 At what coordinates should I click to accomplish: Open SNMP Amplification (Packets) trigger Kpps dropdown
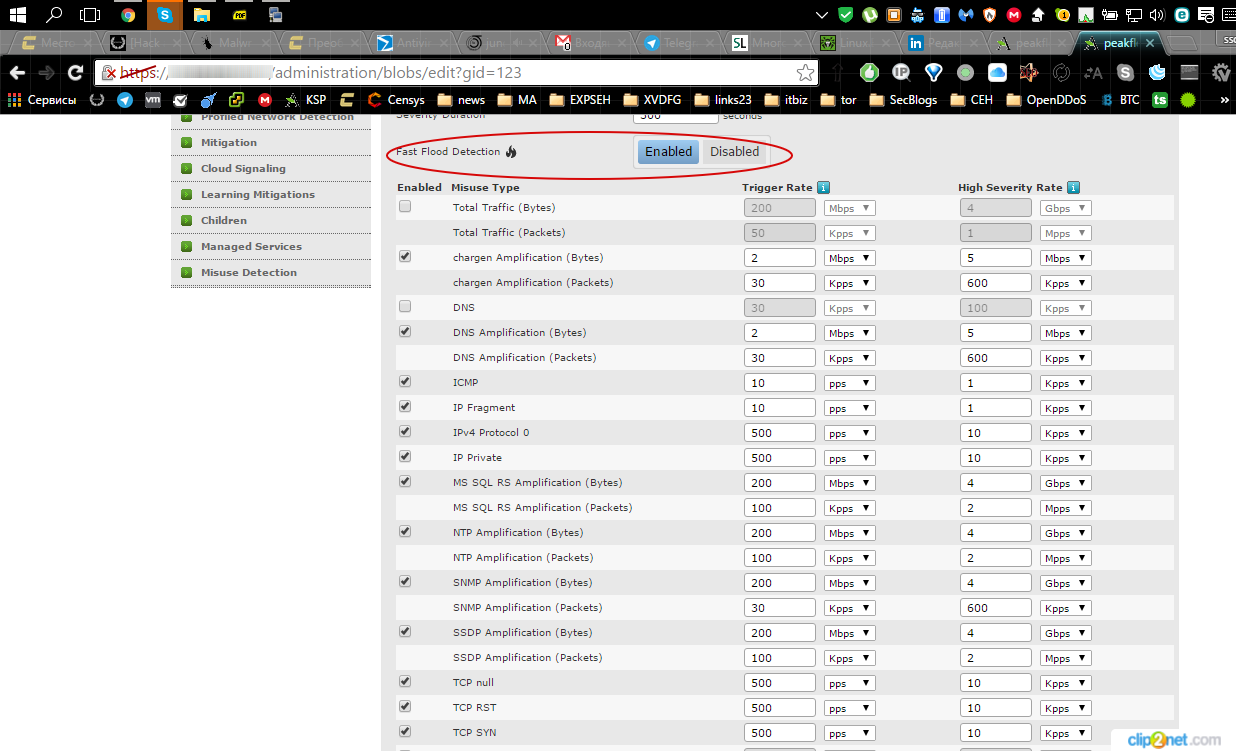click(850, 608)
